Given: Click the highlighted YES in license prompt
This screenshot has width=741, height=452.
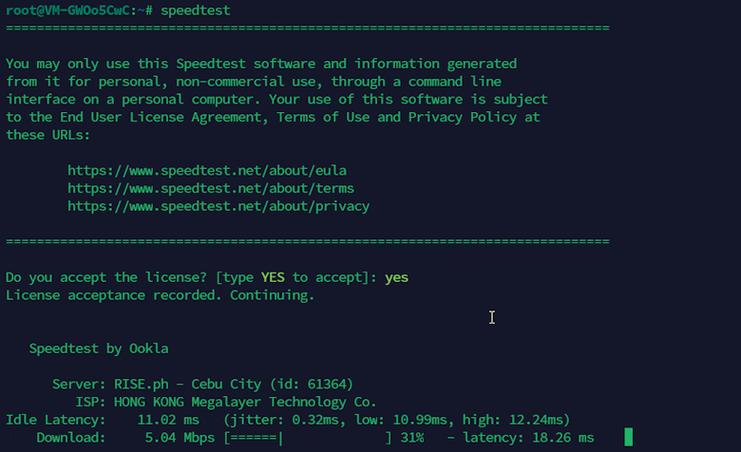Looking at the screenshot, I should pos(273,277).
